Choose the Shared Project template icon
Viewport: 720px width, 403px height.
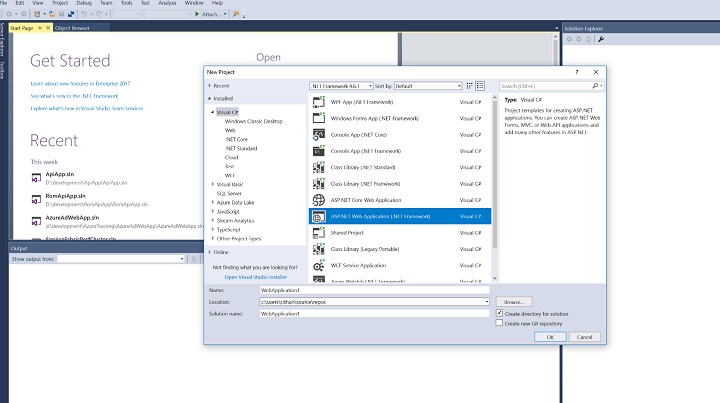tap(319, 233)
